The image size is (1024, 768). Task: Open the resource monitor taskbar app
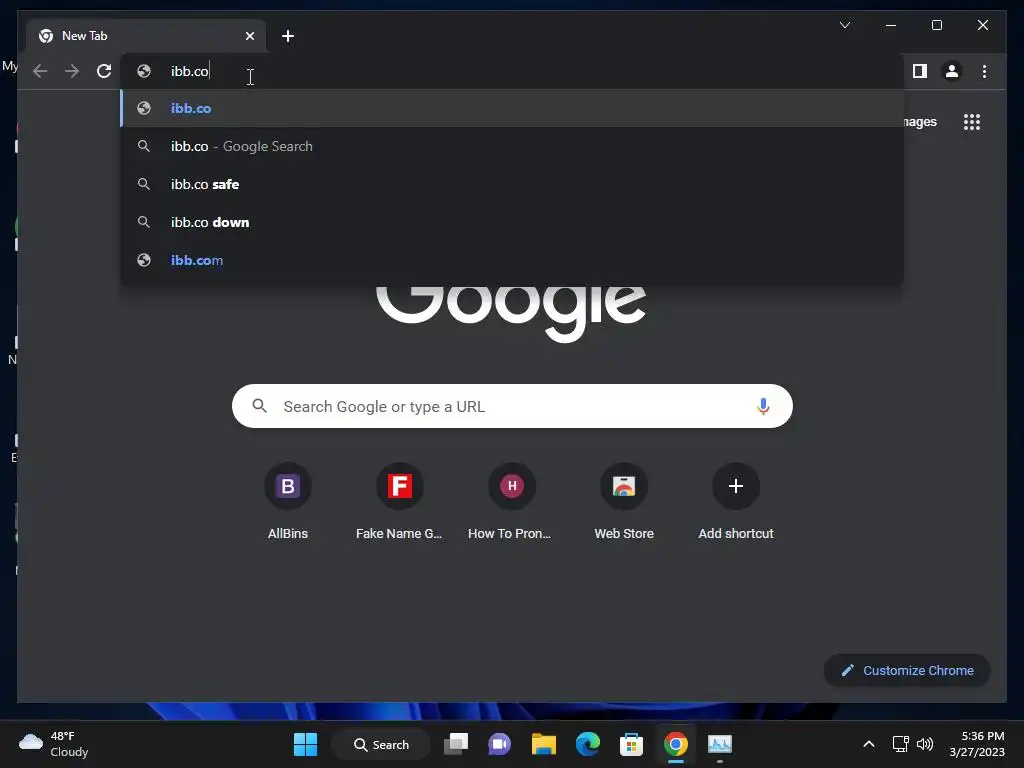(x=720, y=744)
